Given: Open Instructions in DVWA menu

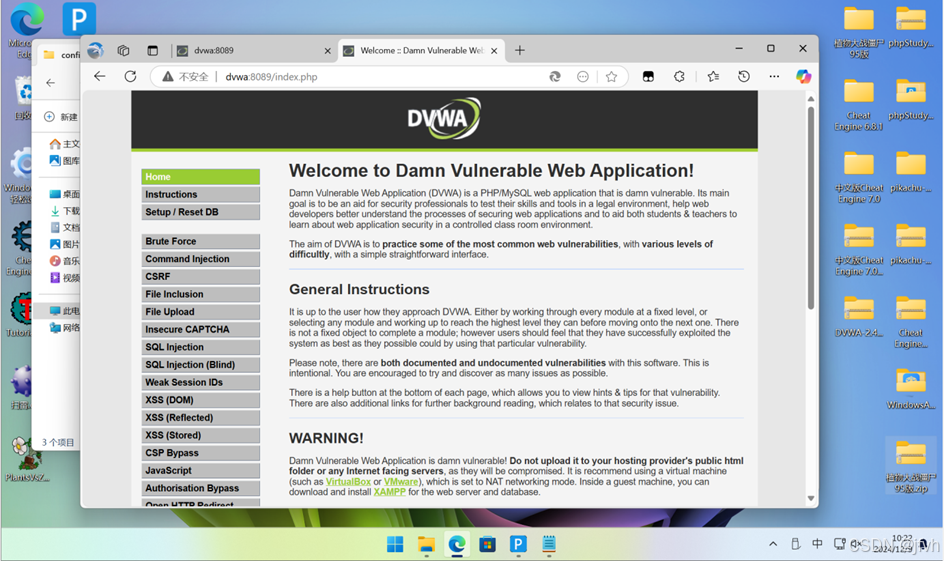Looking at the screenshot, I should tap(200, 194).
